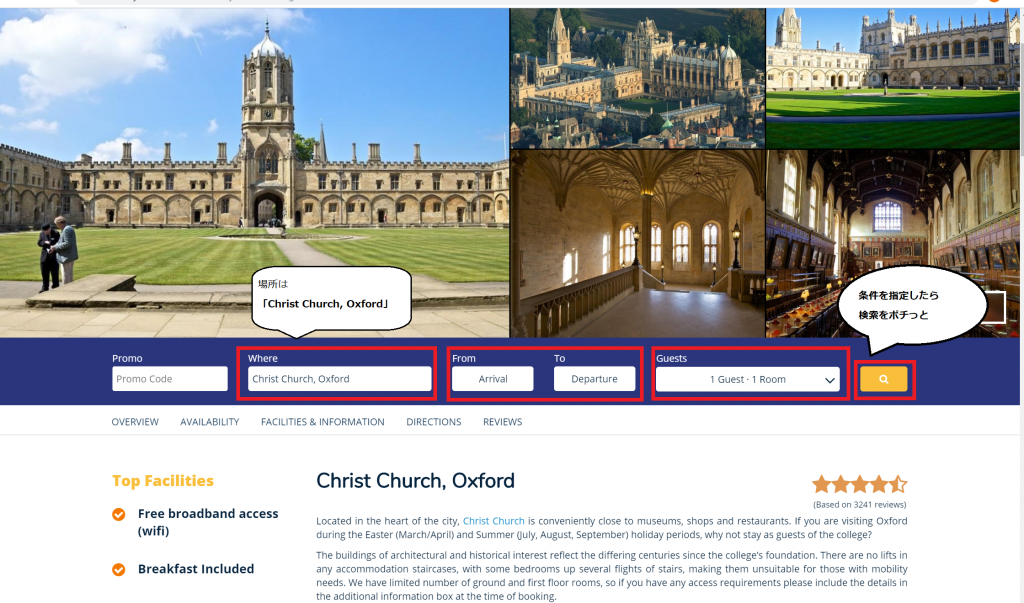Open the FACILITIES & INFORMATION tab
Viewport: 1024px width, 603px height.
click(x=323, y=422)
